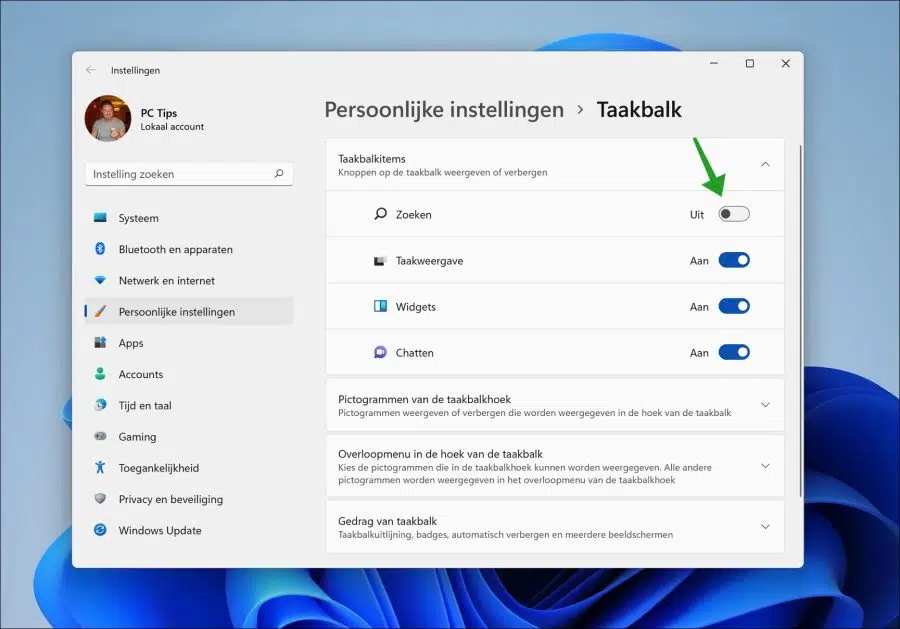Expand Overloopmenu in de hoek chevron
900x629 pixels.
[765, 465]
